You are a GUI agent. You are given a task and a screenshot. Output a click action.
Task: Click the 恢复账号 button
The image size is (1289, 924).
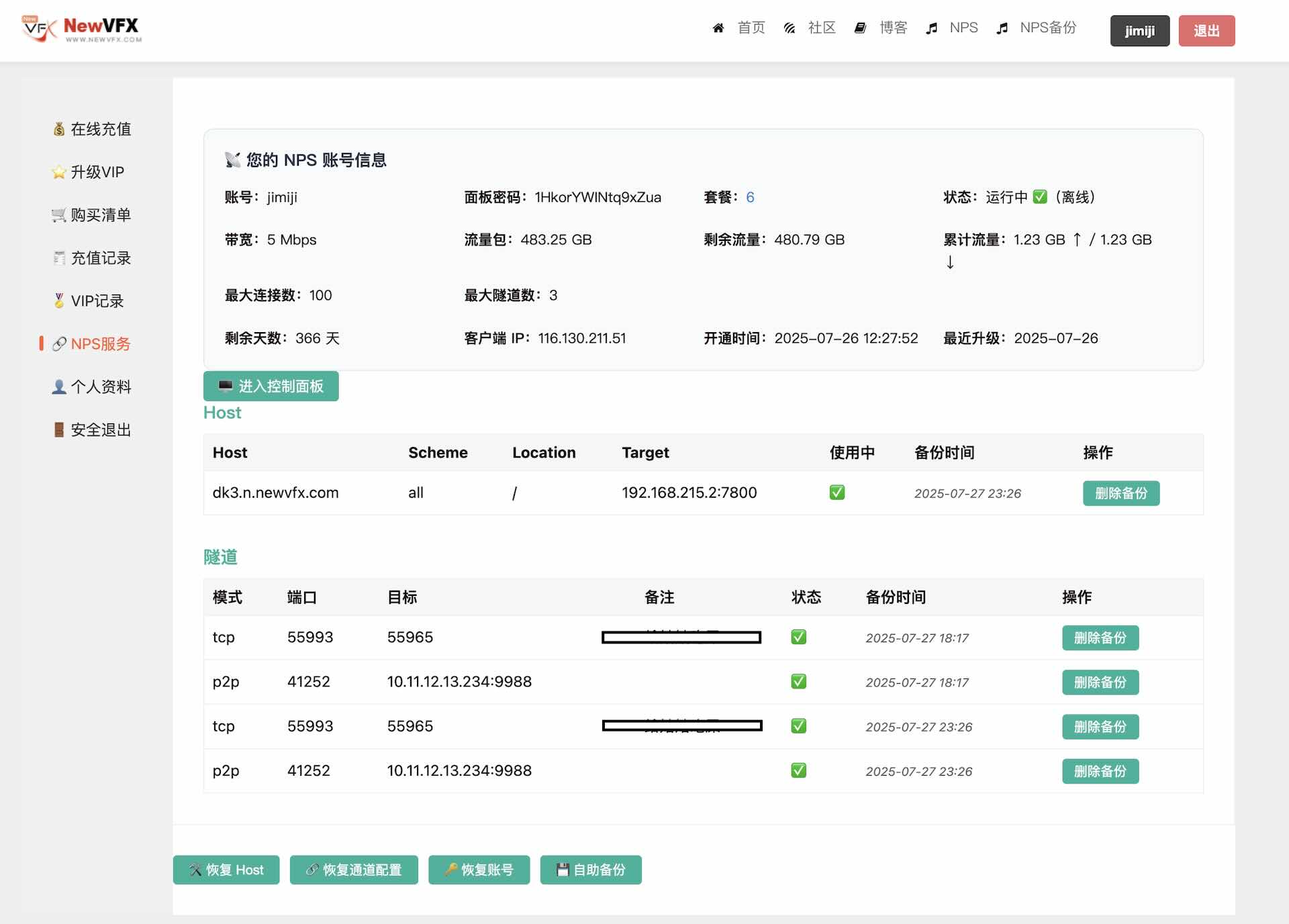pyautogui.click(x=479, y=870)
